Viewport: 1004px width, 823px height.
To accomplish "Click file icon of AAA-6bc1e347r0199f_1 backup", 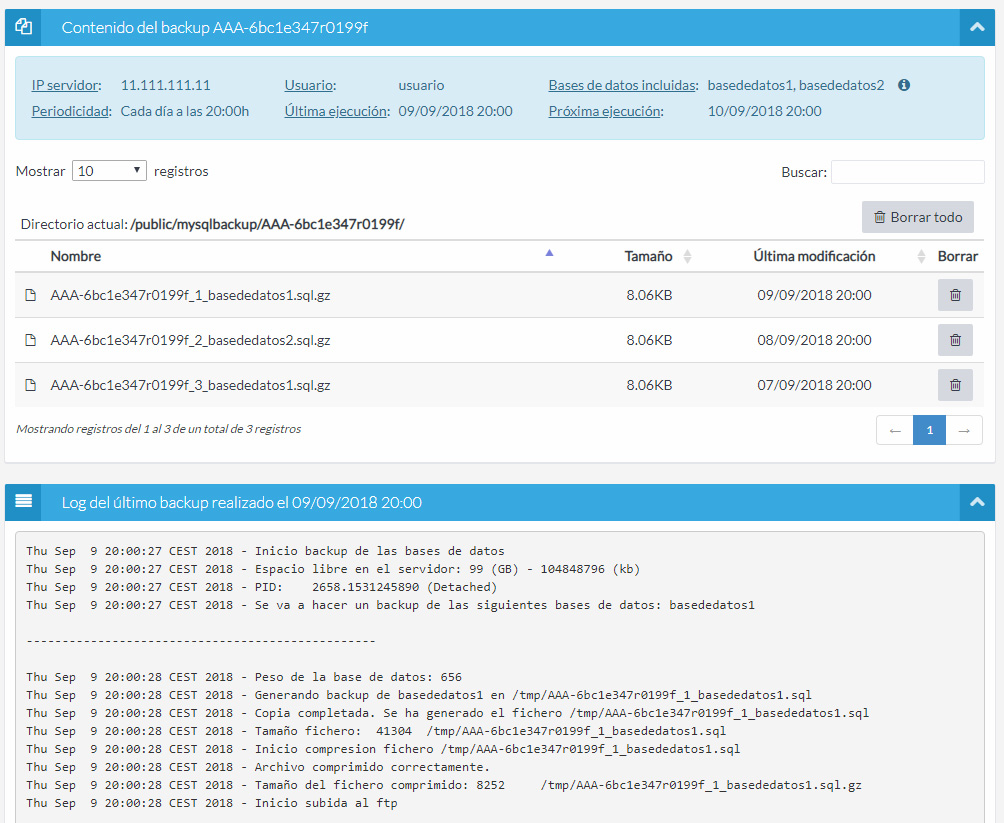I will [31, 295].
